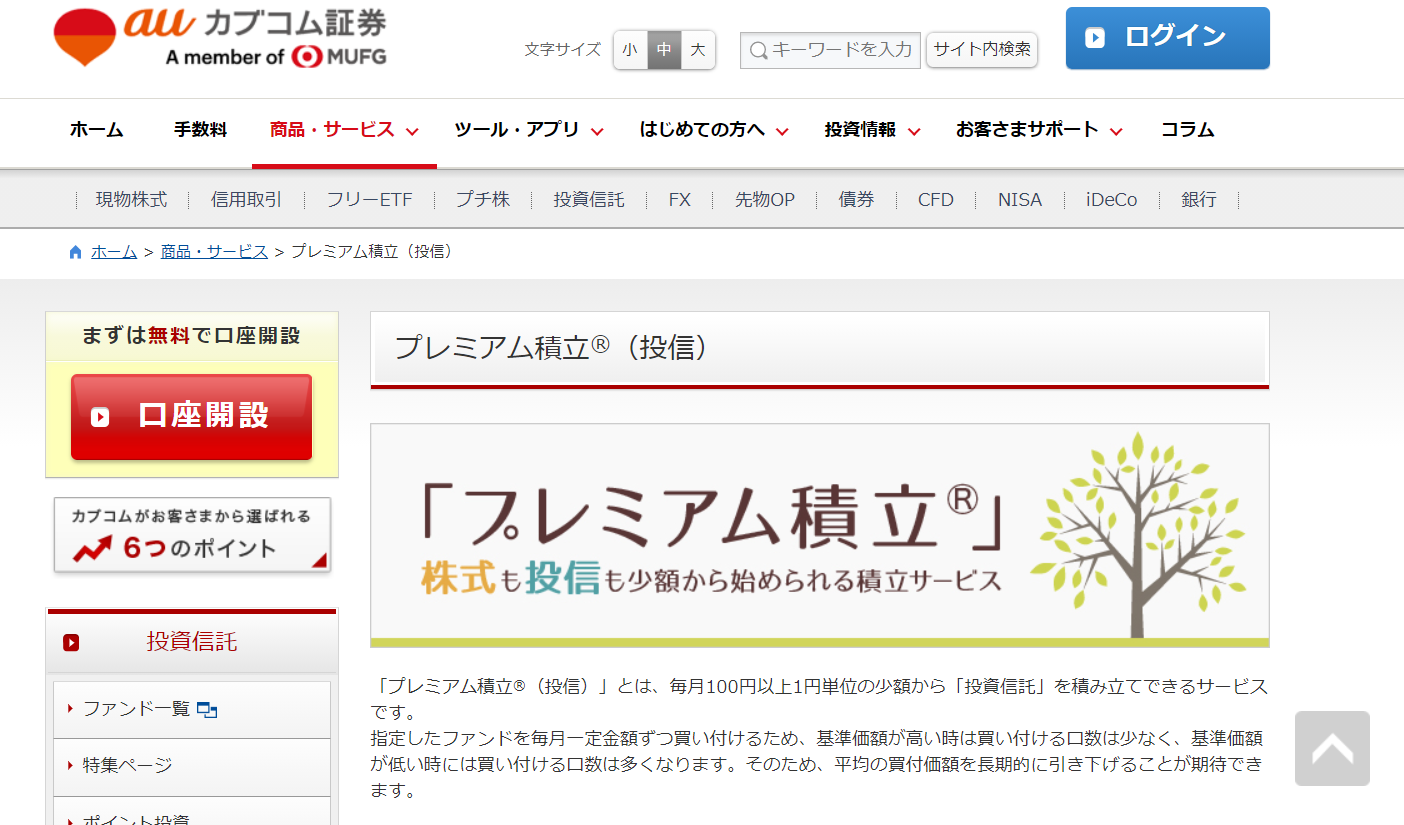Follow the 商品・サービス breadcrumb link

pyautogui.click(x=214, y=252)
